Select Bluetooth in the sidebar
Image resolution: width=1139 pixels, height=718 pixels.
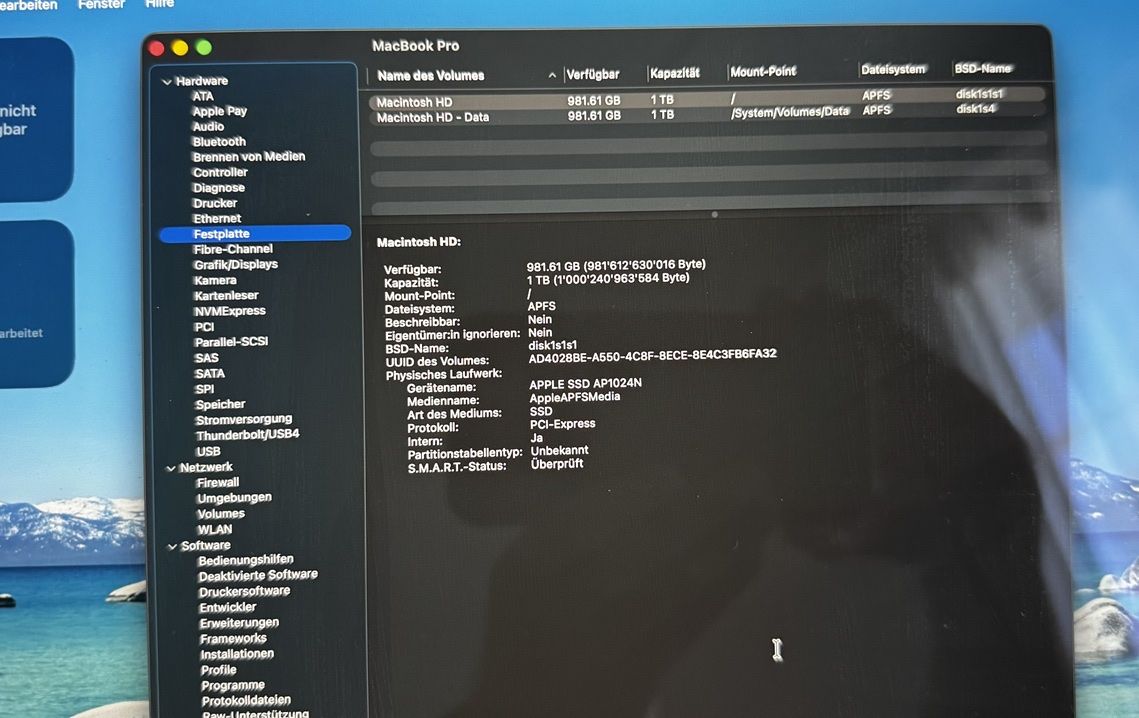(x=219, y=142)
